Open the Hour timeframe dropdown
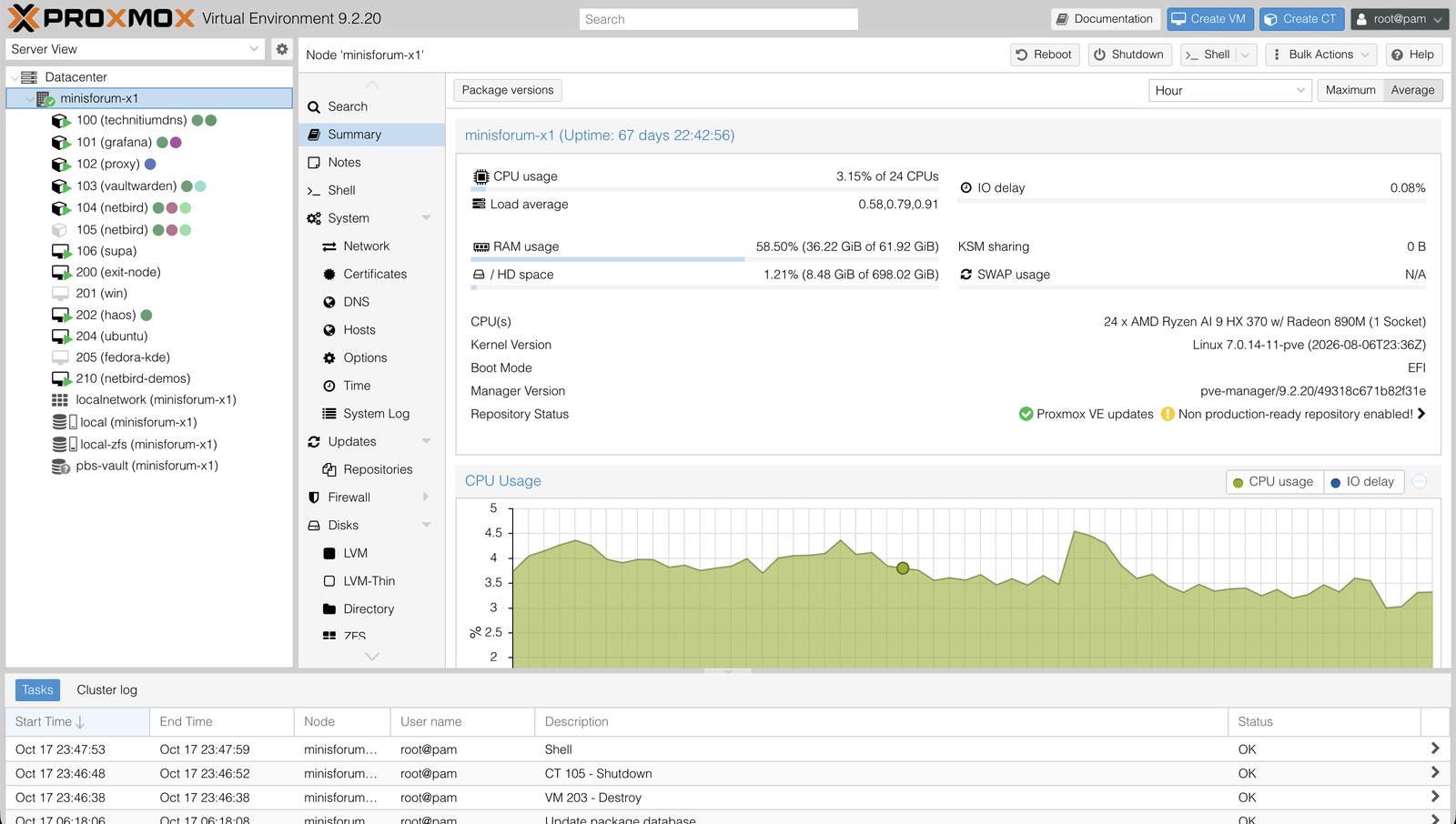Viewport: 1456px width, 824px height. pyautogui.click(x=1300, y=91)
